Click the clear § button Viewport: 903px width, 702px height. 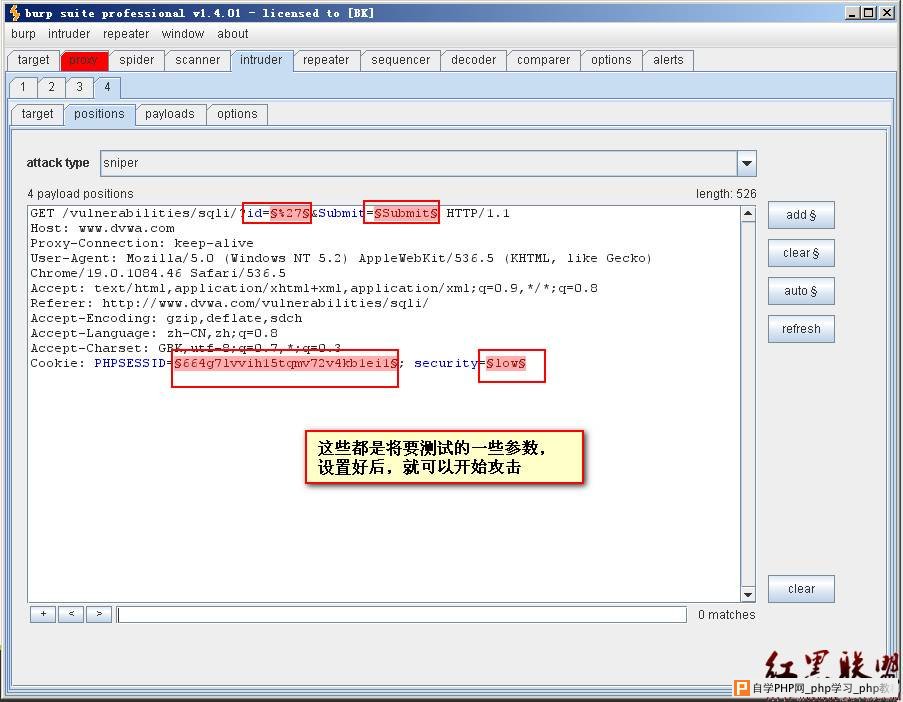pos(801,253)
